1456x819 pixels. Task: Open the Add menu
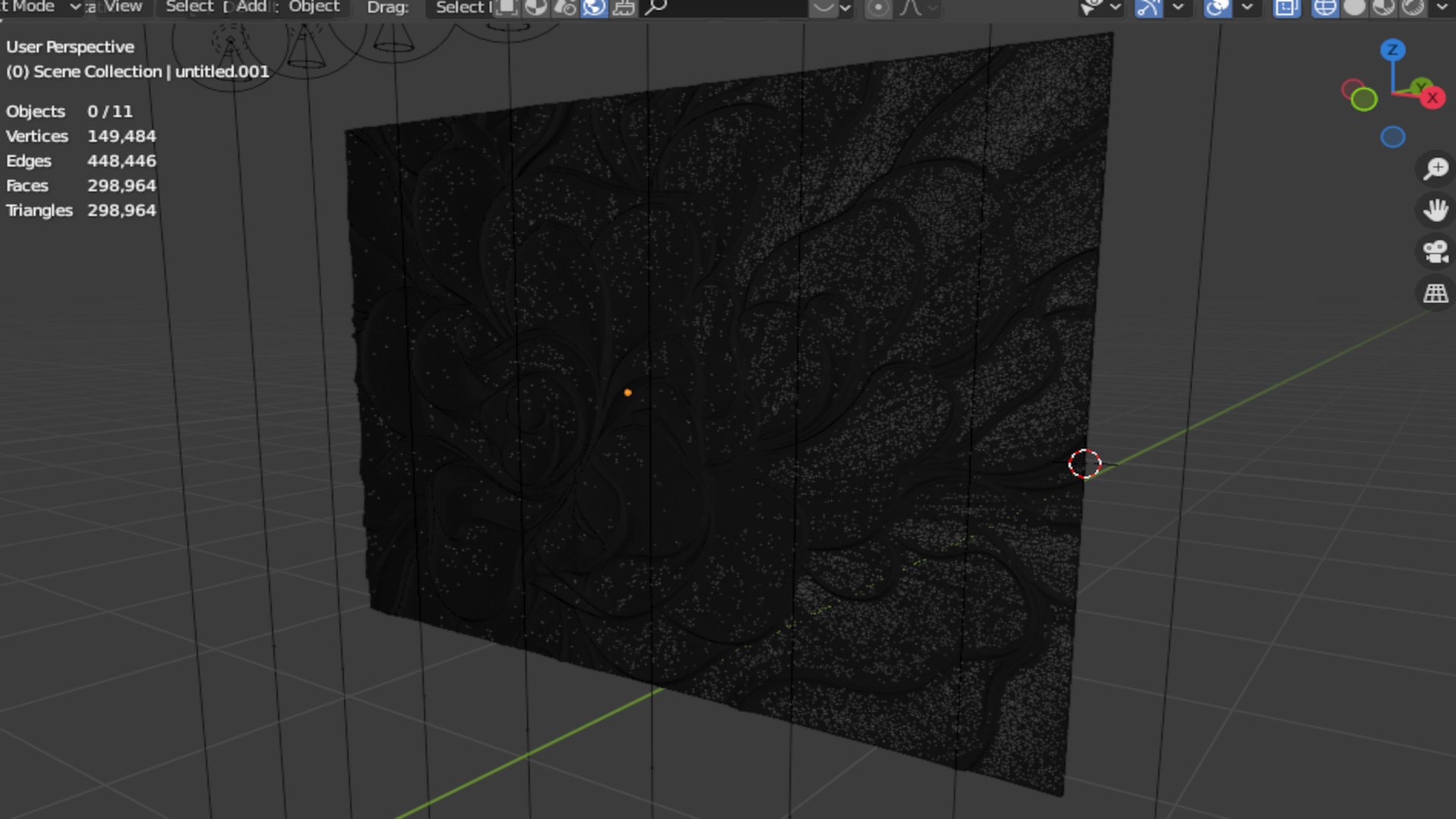251,7
